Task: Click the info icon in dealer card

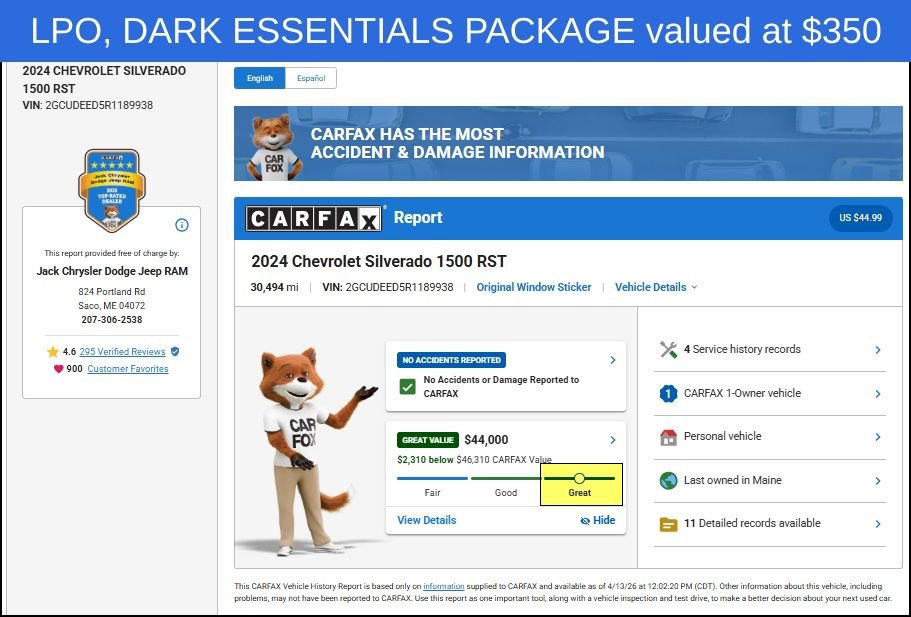Action: (x=182, y=225)
